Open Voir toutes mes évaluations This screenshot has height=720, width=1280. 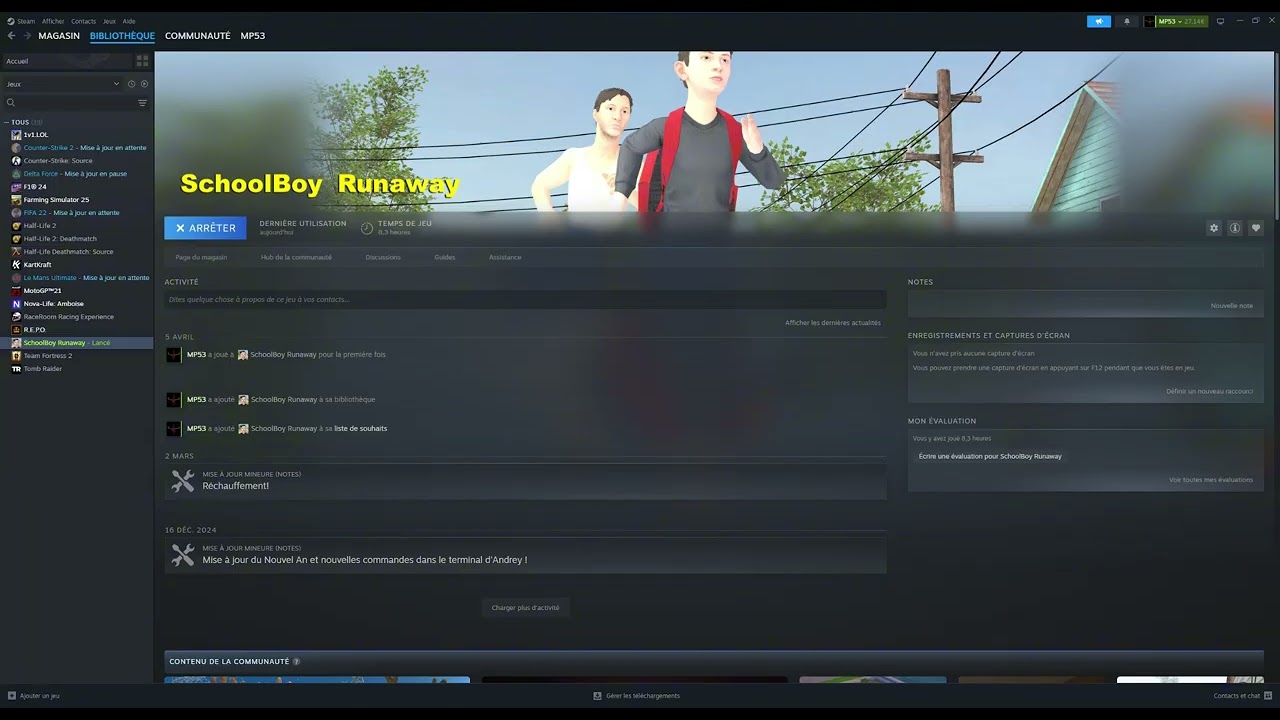pos(1211,480)
